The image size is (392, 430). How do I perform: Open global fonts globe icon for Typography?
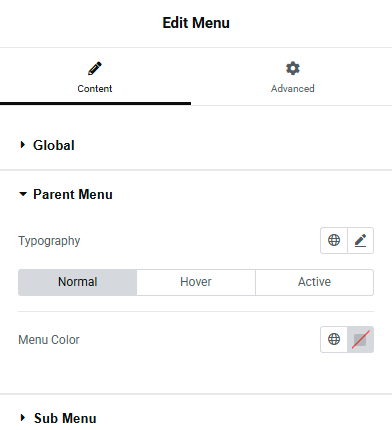point(334,240)
